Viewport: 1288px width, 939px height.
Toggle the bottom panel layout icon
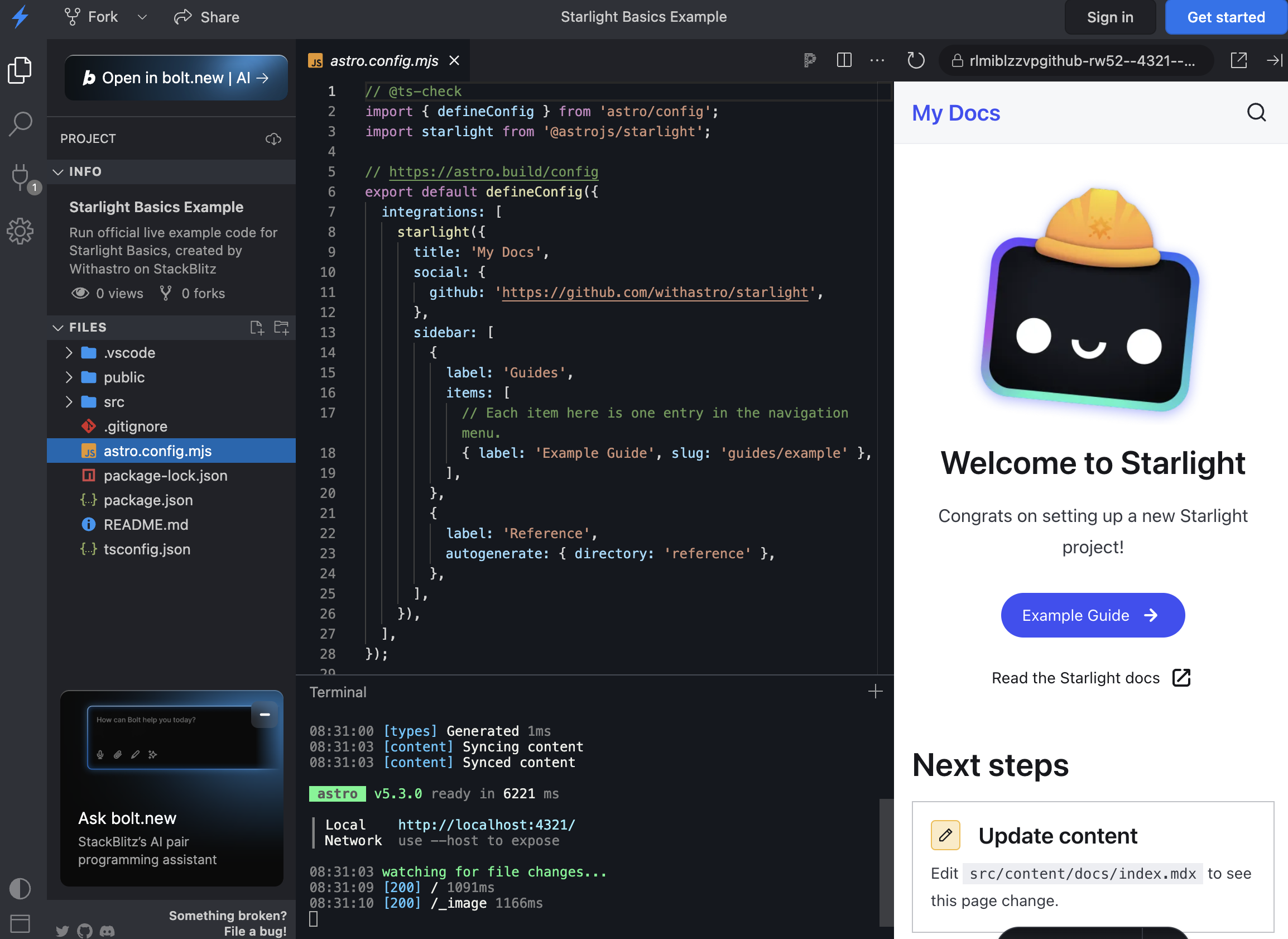tap(20, 924)
